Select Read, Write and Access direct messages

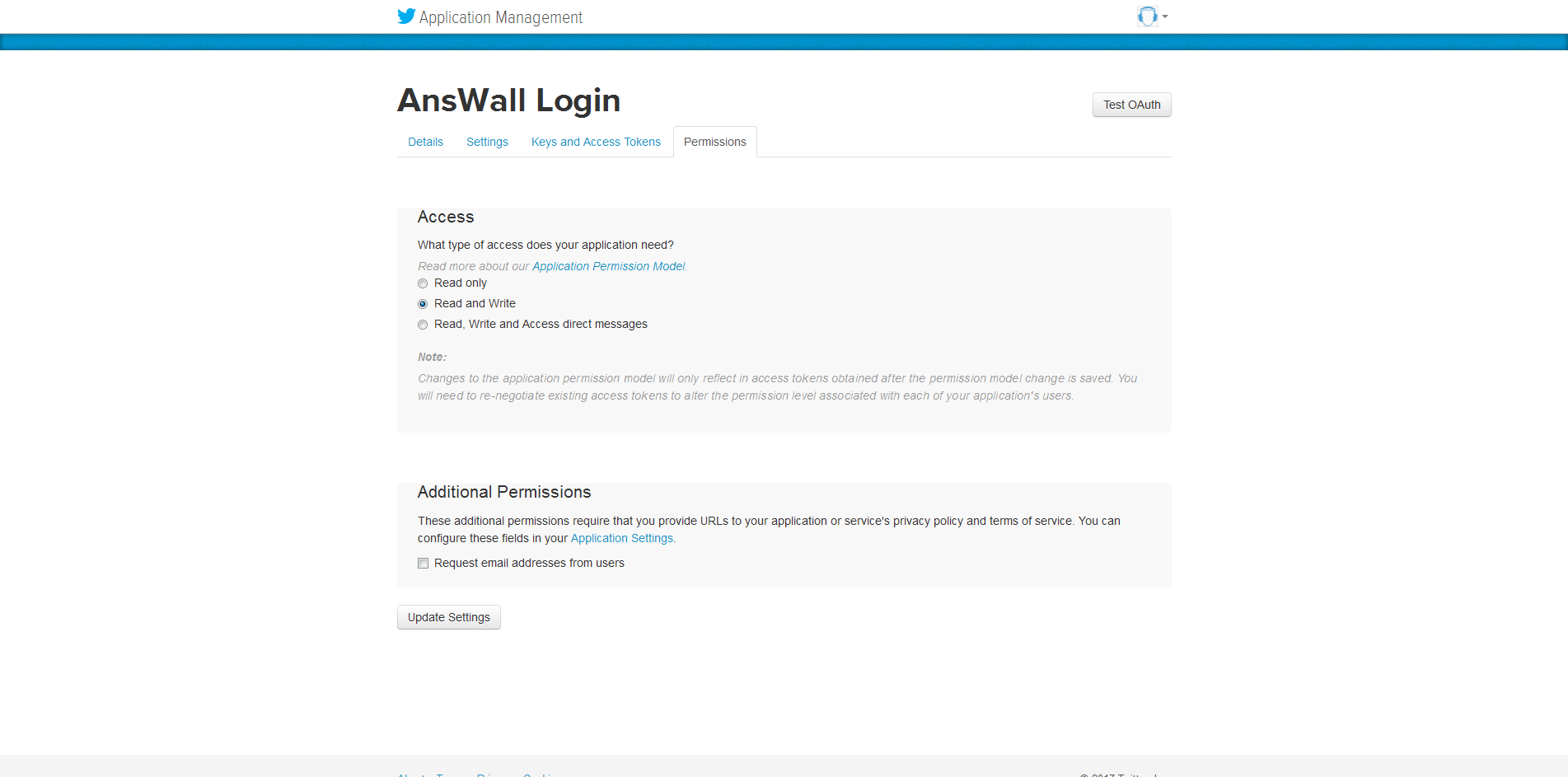tap(423, 325)
